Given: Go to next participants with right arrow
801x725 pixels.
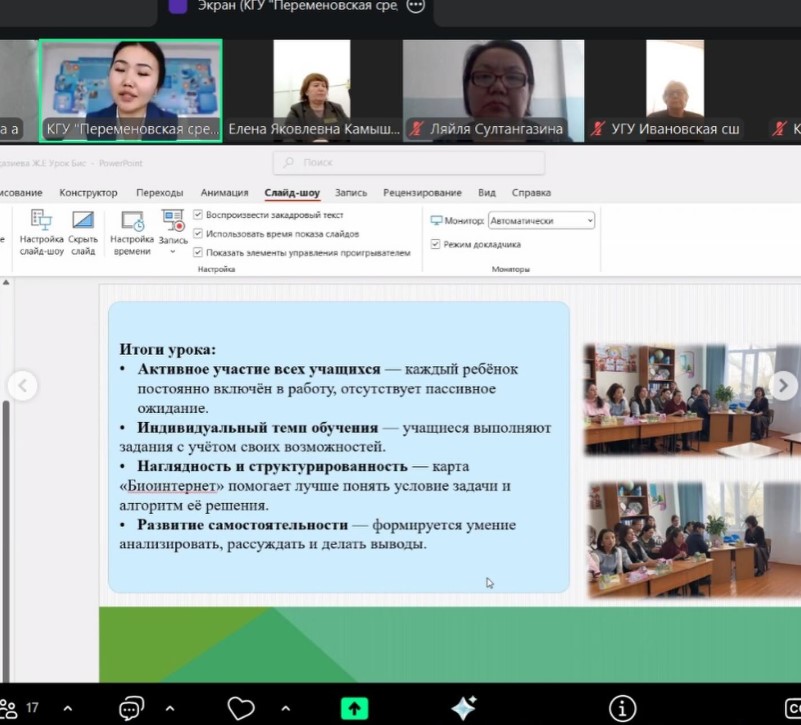Looking at the screenshot, I should click(784, 385).
